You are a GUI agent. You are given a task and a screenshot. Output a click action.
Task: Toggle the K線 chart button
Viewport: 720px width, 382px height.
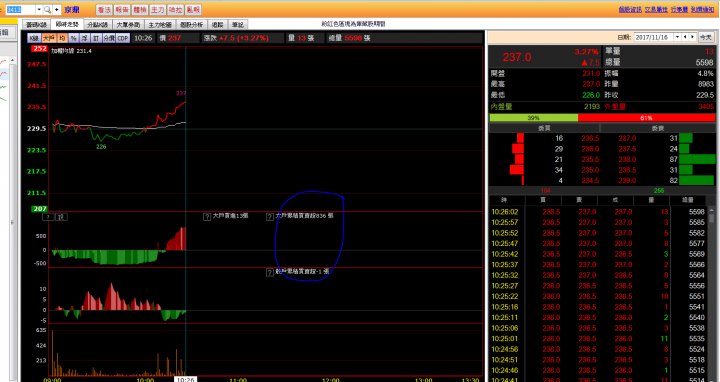point(34,38)
